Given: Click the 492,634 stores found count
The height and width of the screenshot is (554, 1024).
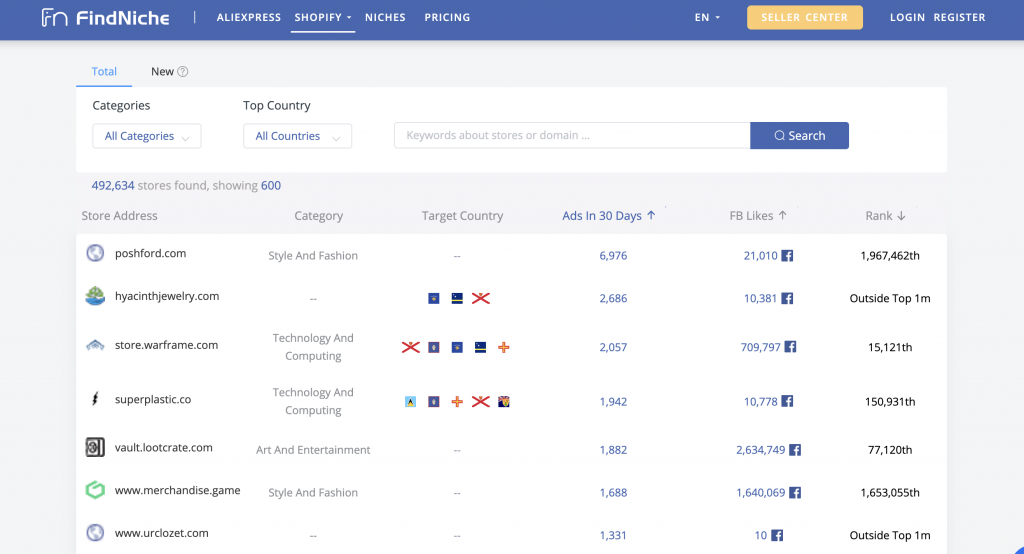Looking at the screenshot, I should click(x=113, y=186).
